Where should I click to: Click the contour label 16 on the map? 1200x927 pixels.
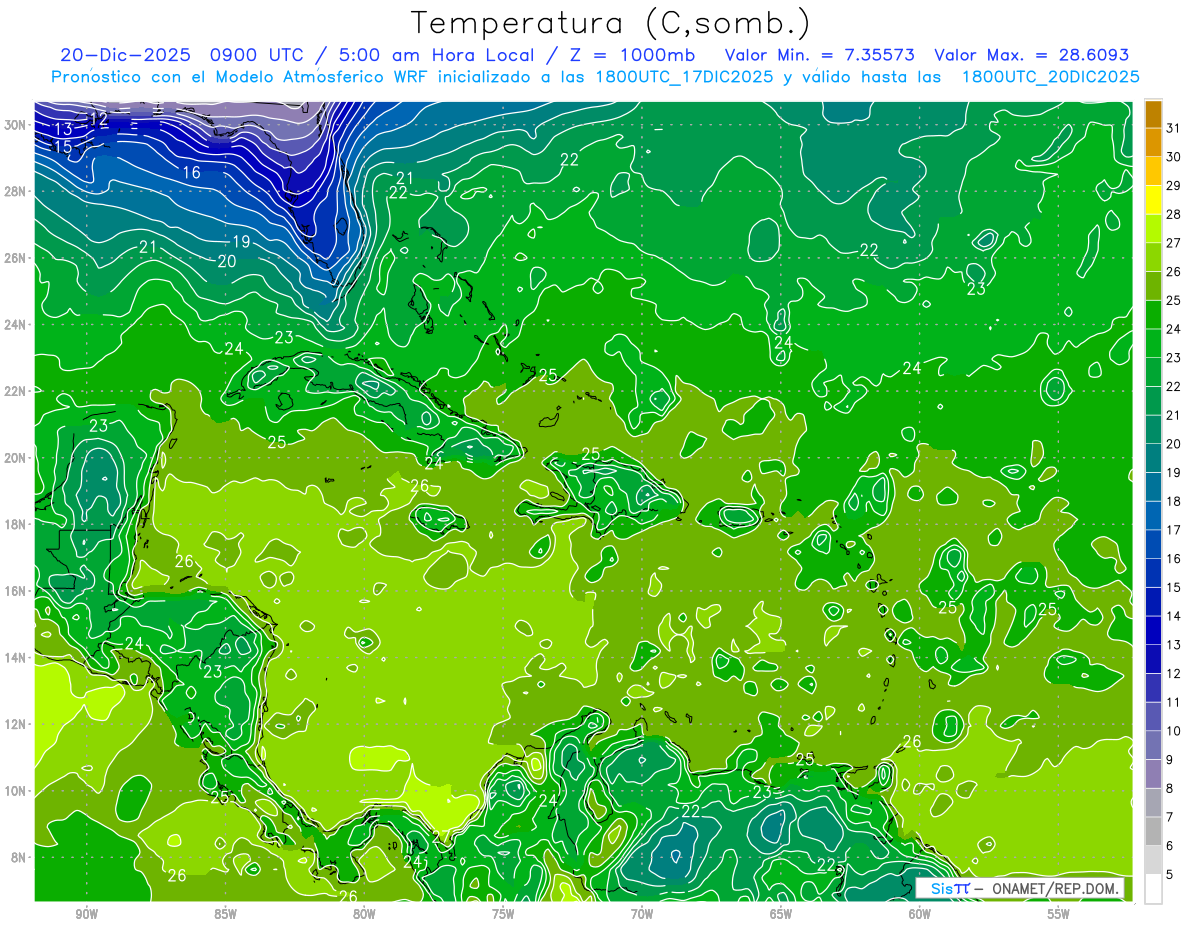[191, 173]
